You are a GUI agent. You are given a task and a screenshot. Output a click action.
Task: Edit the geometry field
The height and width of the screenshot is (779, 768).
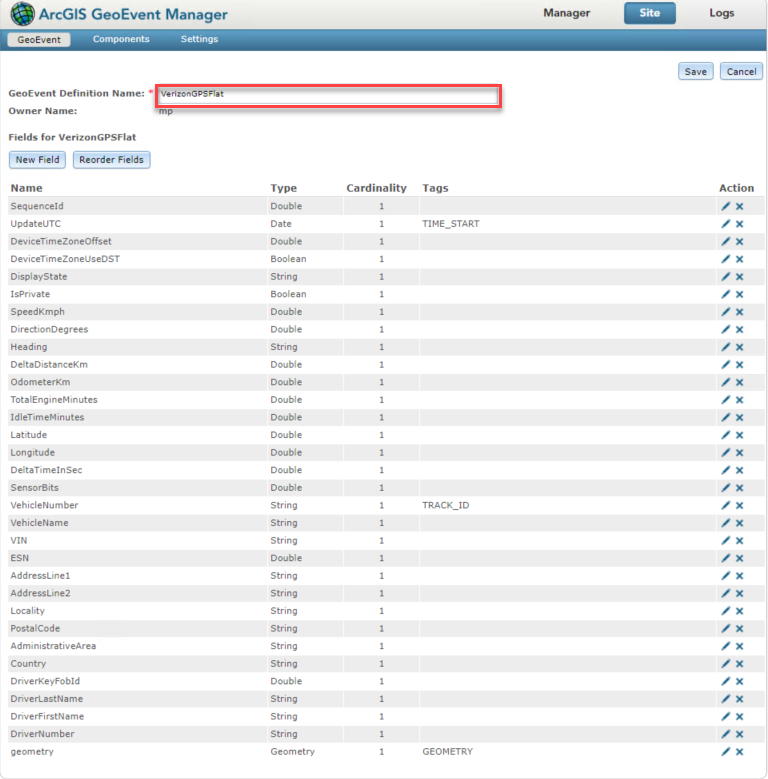(726, 752)
